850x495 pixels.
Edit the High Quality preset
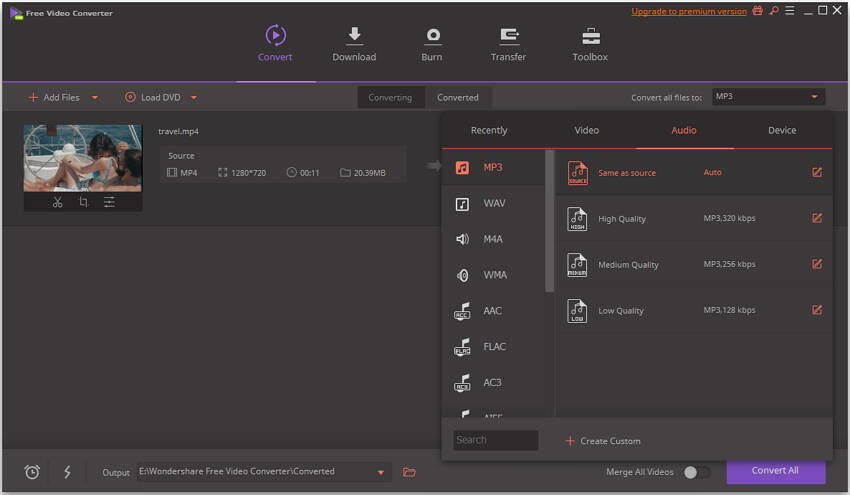817,218
